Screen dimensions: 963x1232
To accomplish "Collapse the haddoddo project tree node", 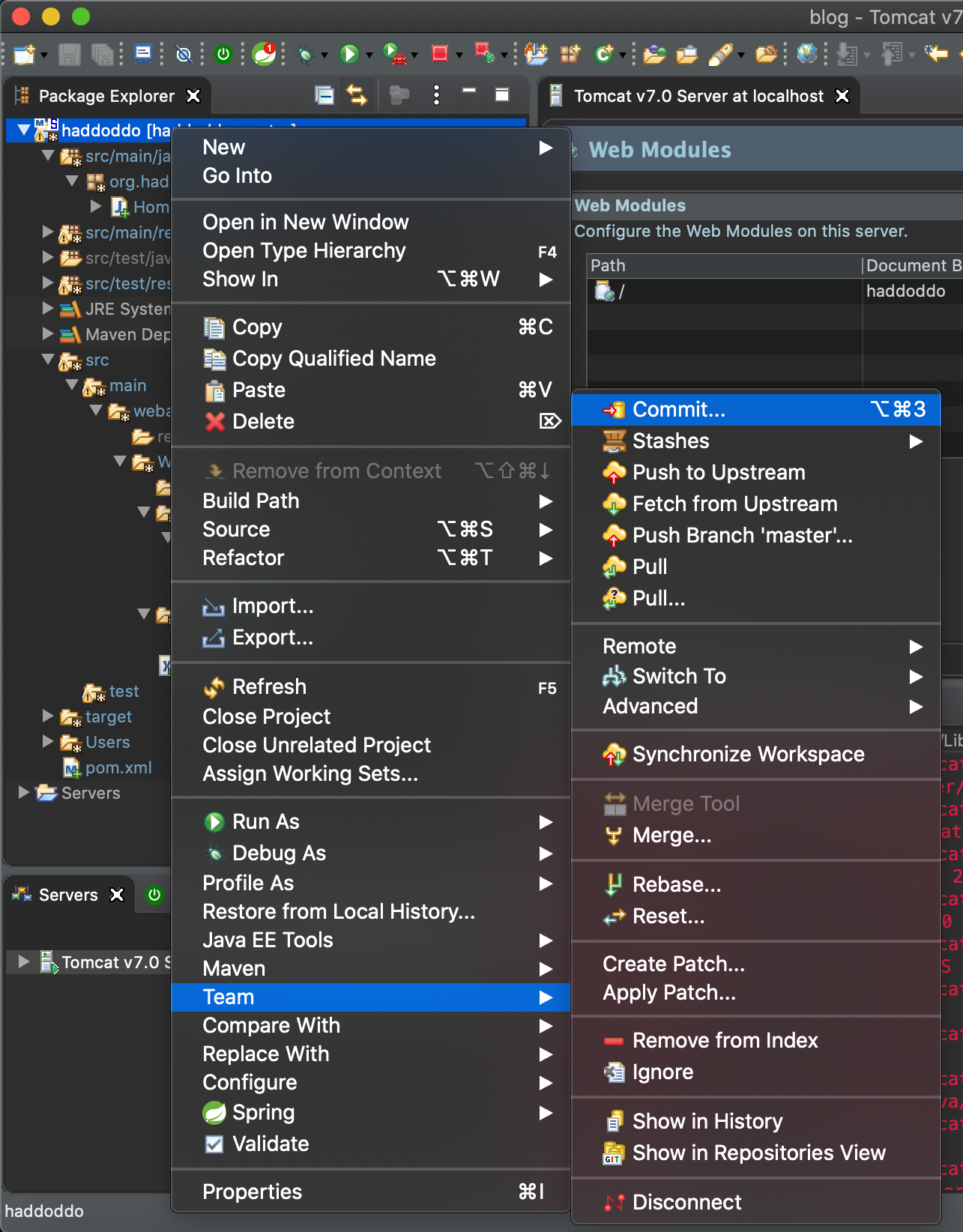I will click(24, 130).
